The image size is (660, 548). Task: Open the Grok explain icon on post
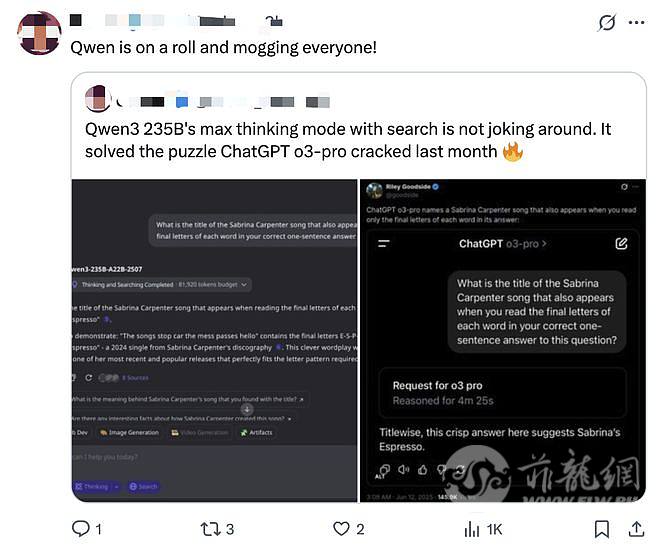tap(607, 23)
